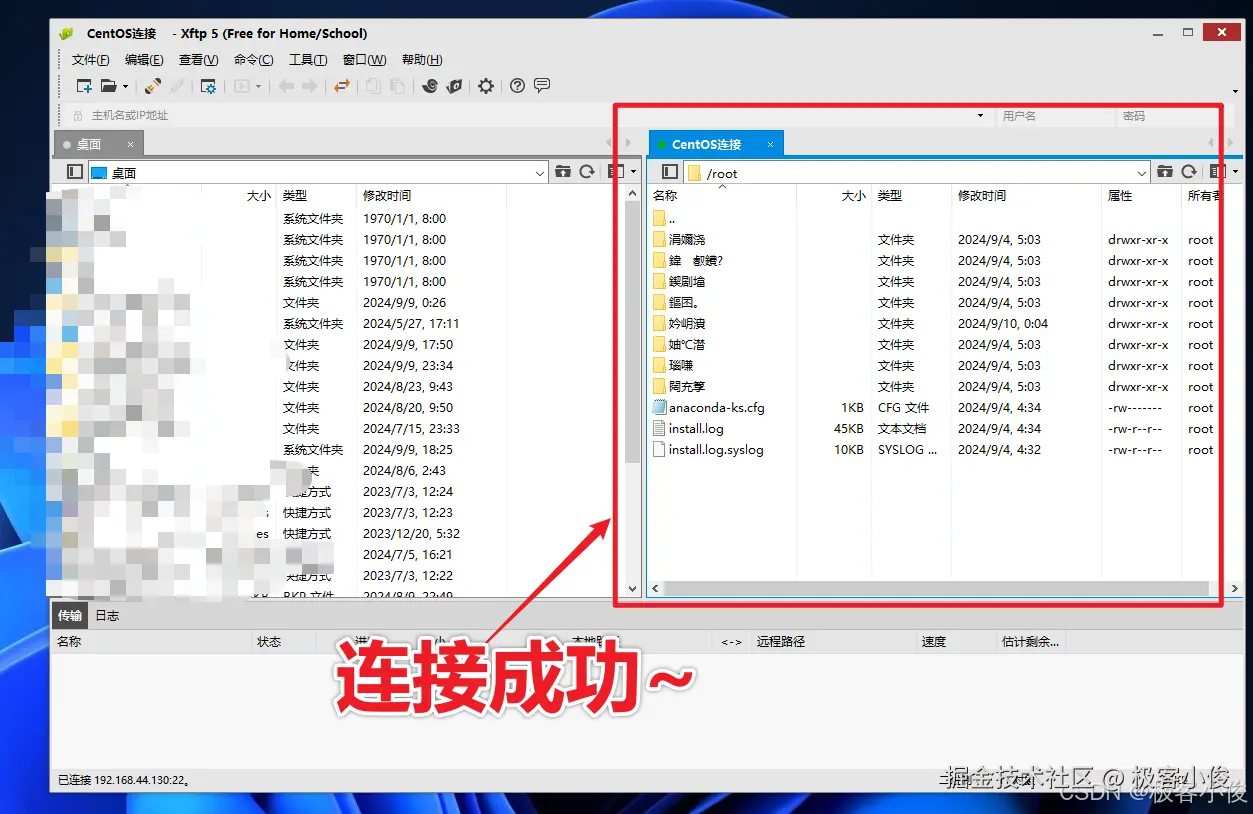1253x814 pixels.
Task: Sort local files by 类型 column
Action: pyautogui.click(x=316, y=196)
